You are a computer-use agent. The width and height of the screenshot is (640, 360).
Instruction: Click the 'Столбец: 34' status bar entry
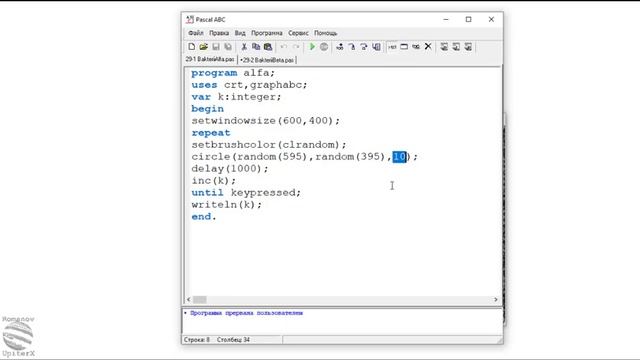[x=233, y=340]
